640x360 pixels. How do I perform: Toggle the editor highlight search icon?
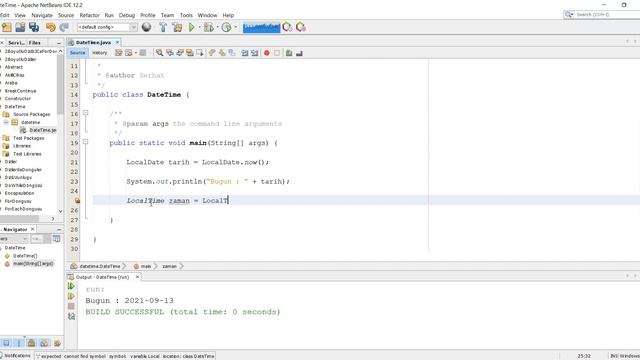click(x=190, y=53)
